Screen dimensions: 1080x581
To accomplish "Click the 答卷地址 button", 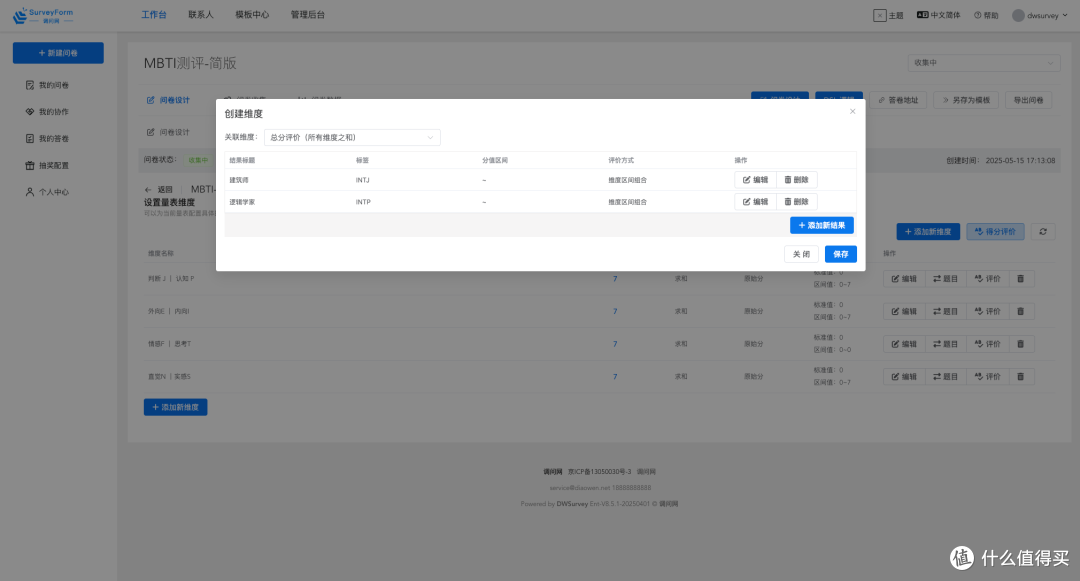I will (x=898, y=100).
